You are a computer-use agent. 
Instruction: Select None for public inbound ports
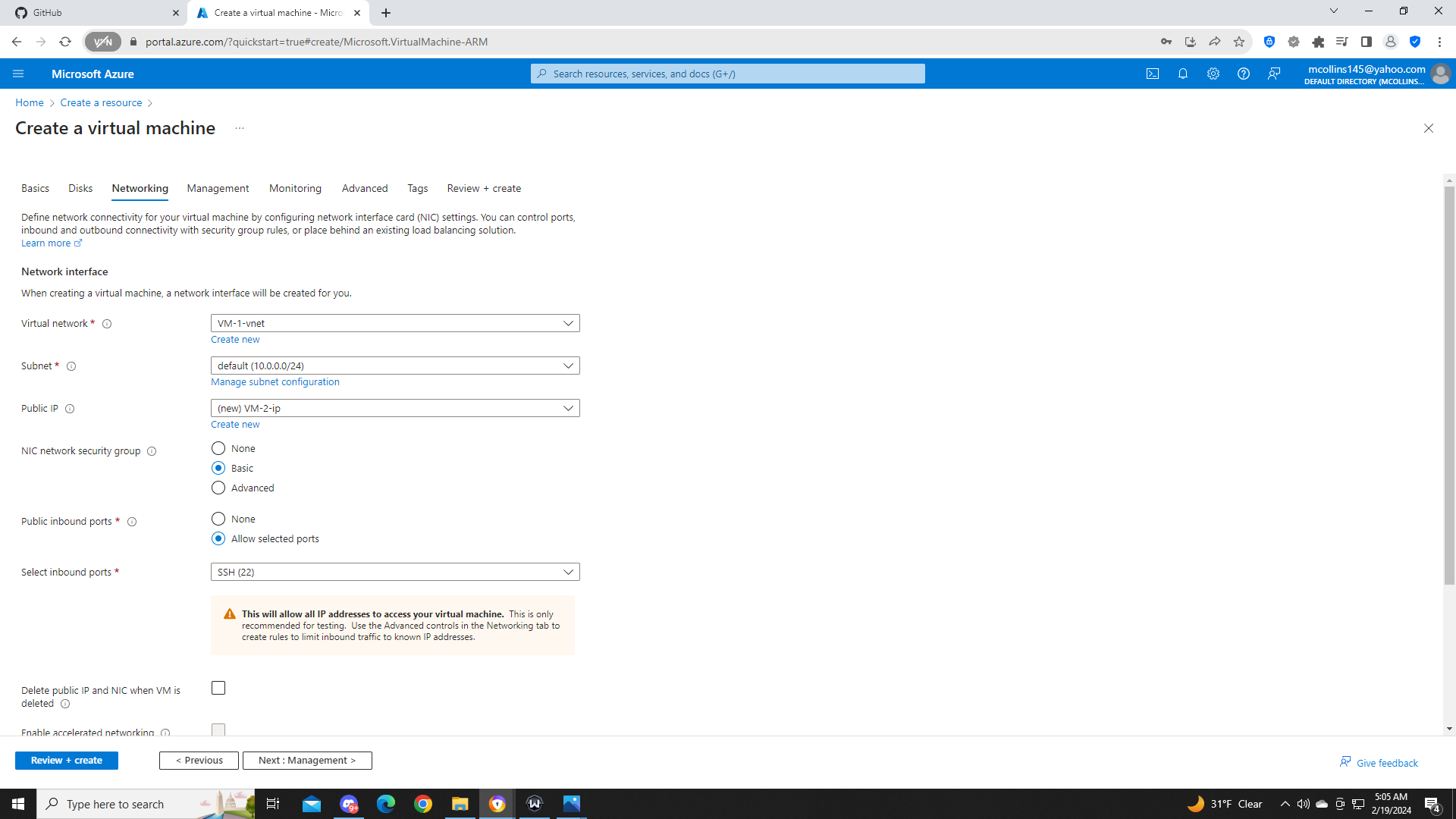pyautogui.click(x=218, y=519)
